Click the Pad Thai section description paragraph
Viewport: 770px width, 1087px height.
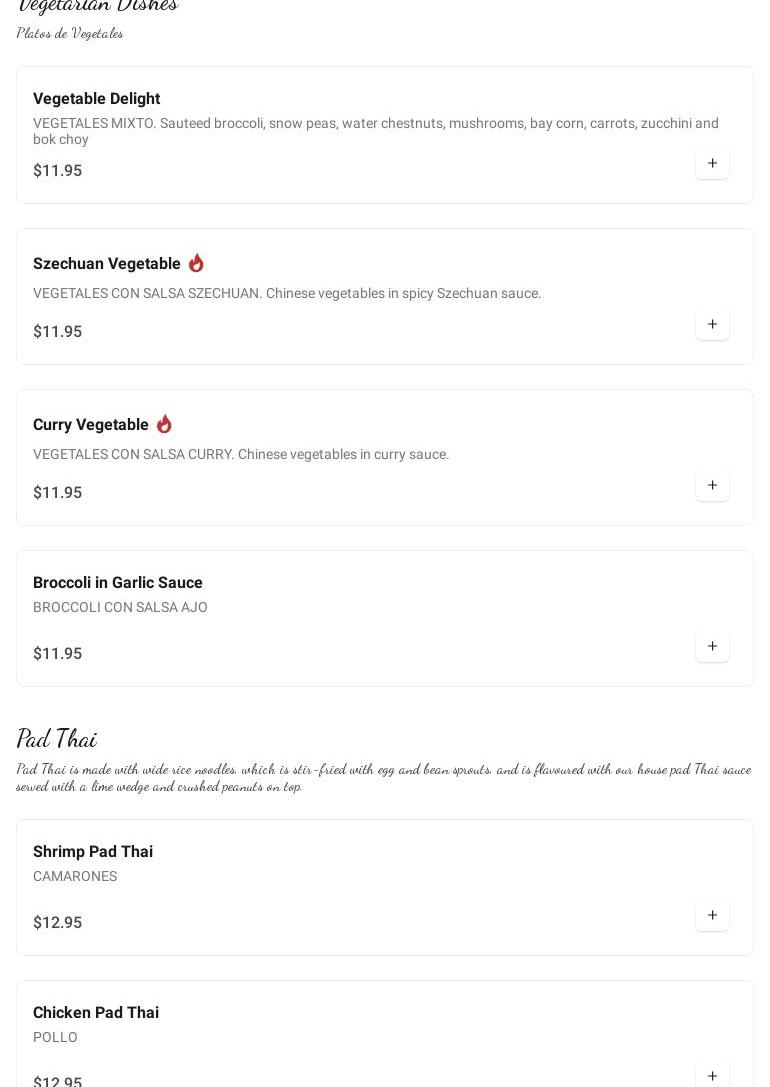coord(383,777)
